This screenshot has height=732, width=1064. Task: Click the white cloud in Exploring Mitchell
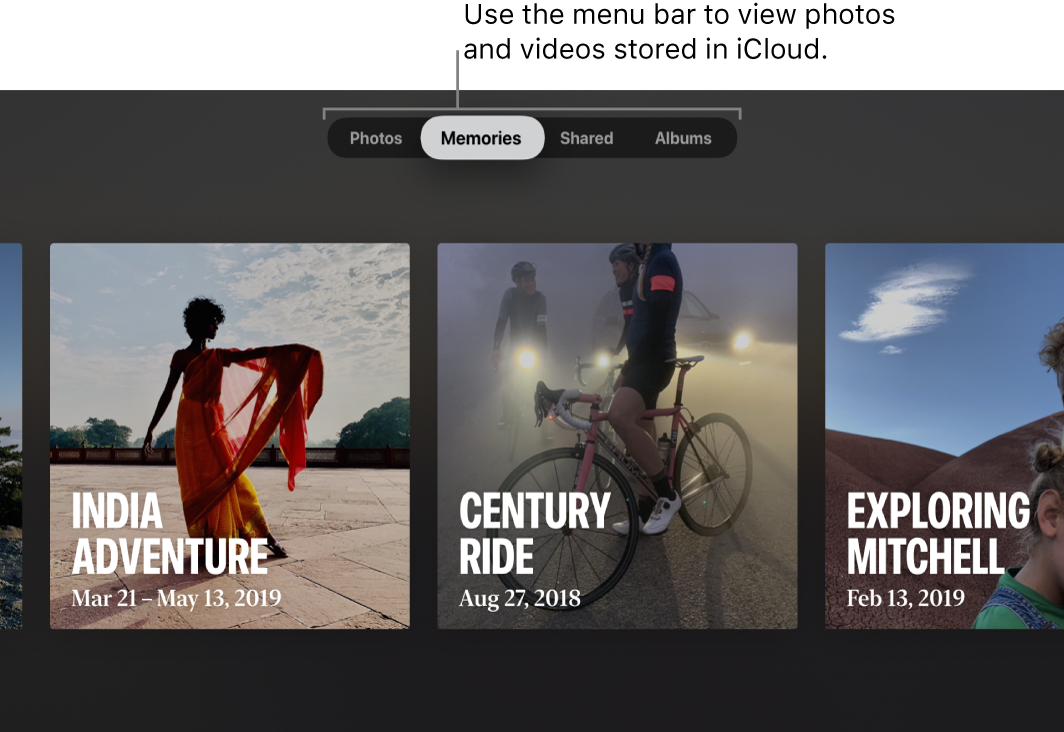(x=903, y=303)
